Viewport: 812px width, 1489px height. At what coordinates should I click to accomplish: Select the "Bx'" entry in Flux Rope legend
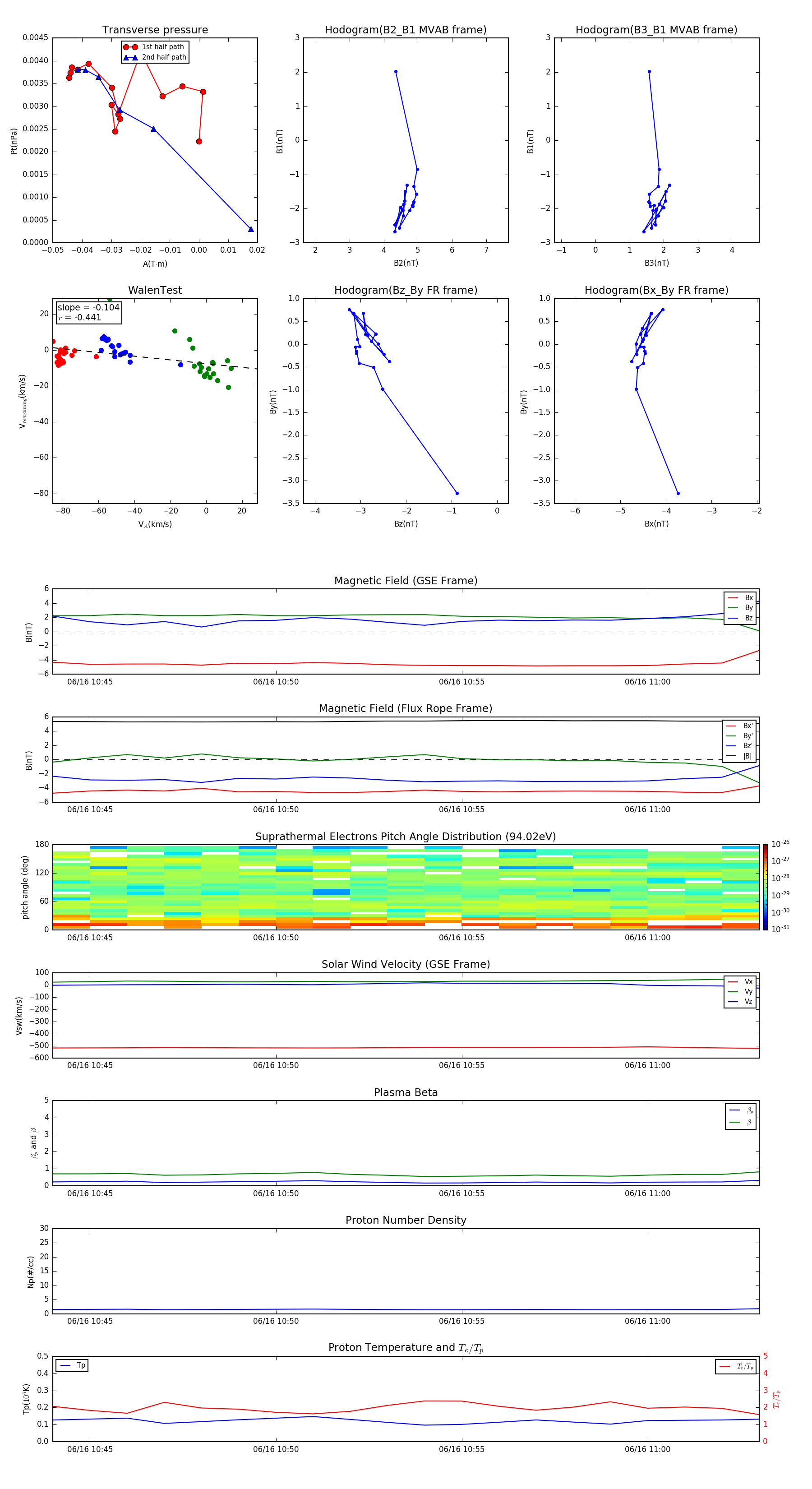tap(739, 726)
